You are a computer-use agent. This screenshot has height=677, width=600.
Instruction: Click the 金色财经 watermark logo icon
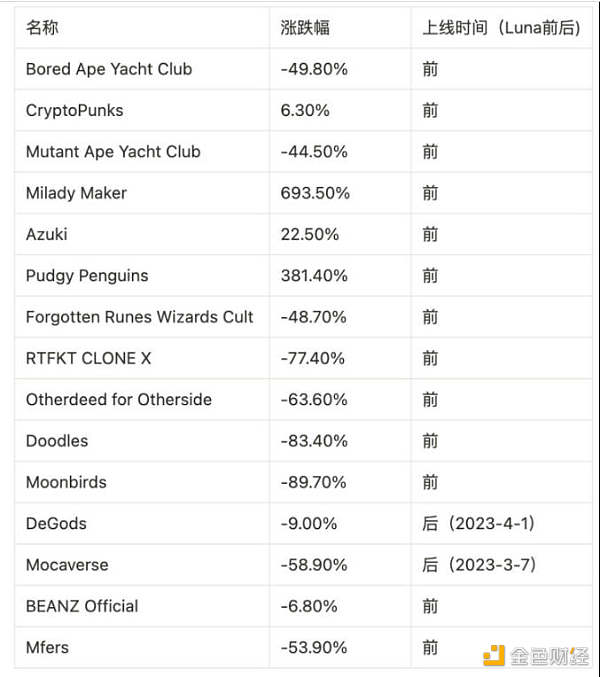tap(494, 655)
